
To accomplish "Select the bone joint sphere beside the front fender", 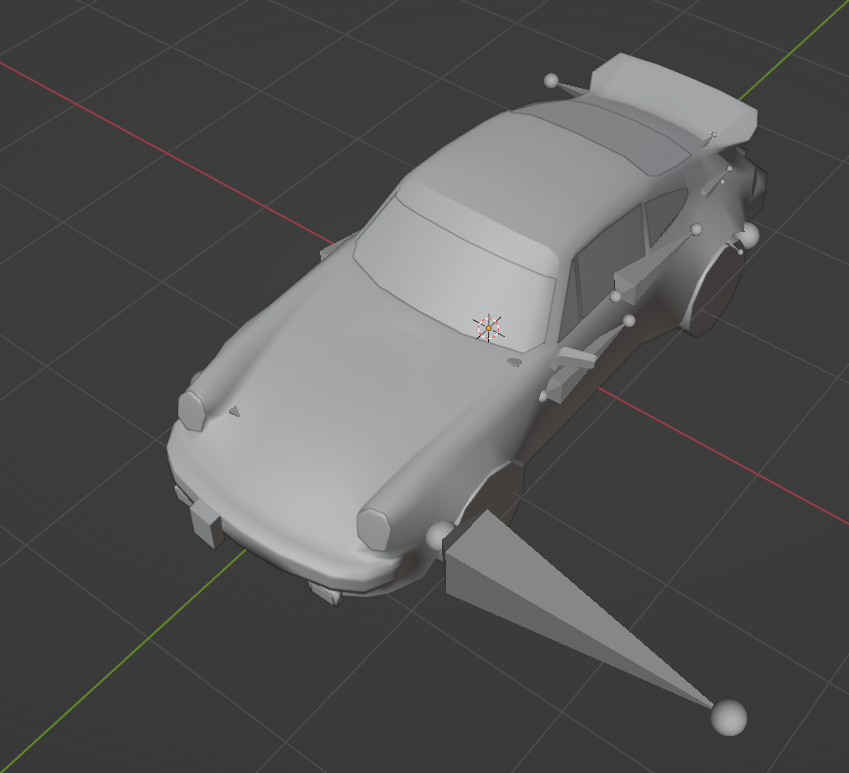I will click(438, 536).
